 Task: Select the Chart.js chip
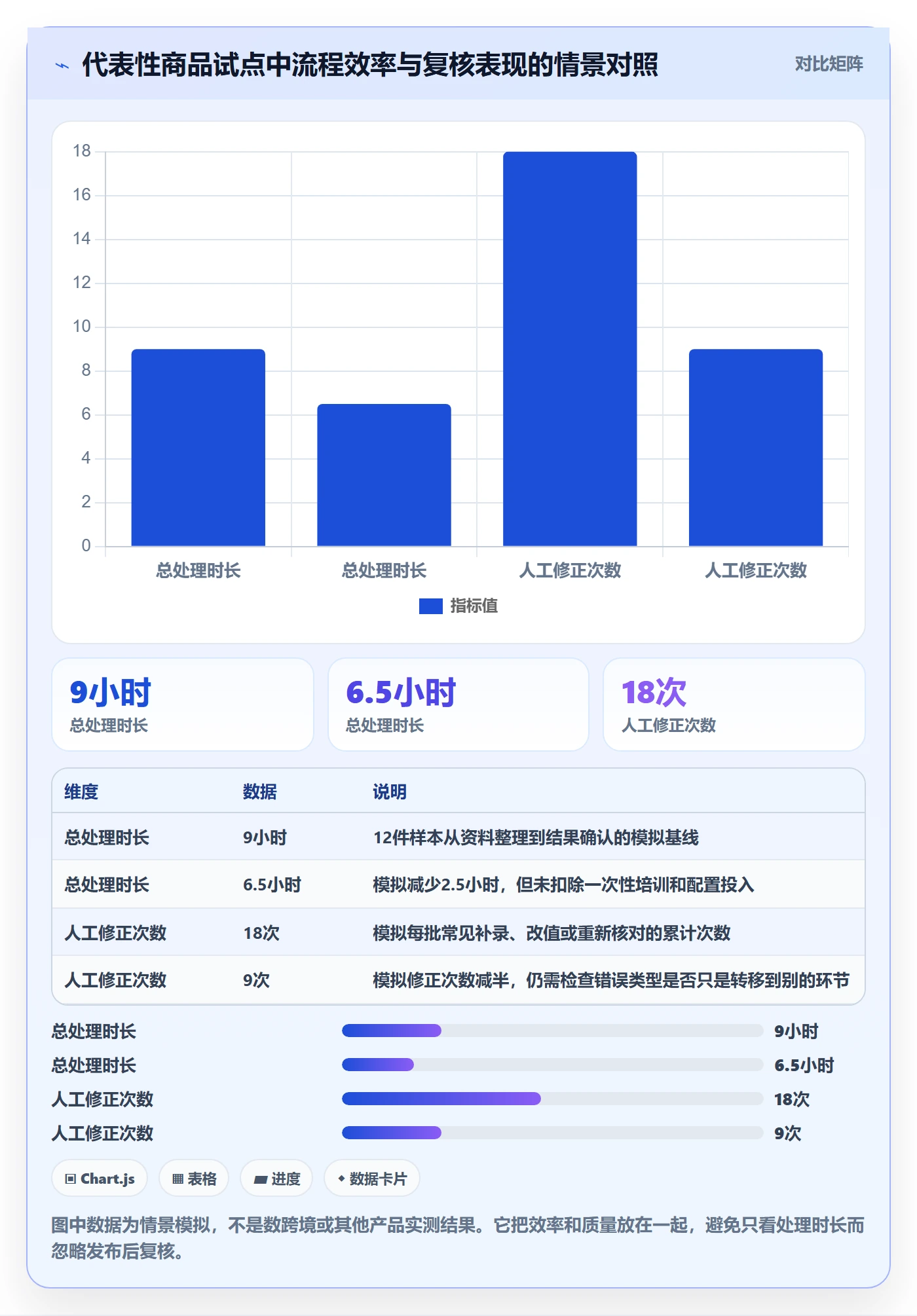pyautogui.click(x=100, y=1179)
